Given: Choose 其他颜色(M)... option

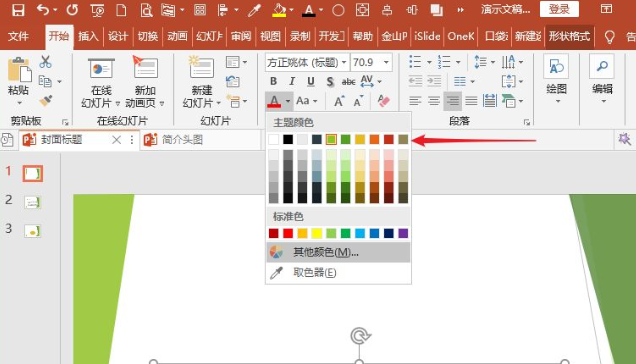Looking at the screenshot, I should [338, 252].
